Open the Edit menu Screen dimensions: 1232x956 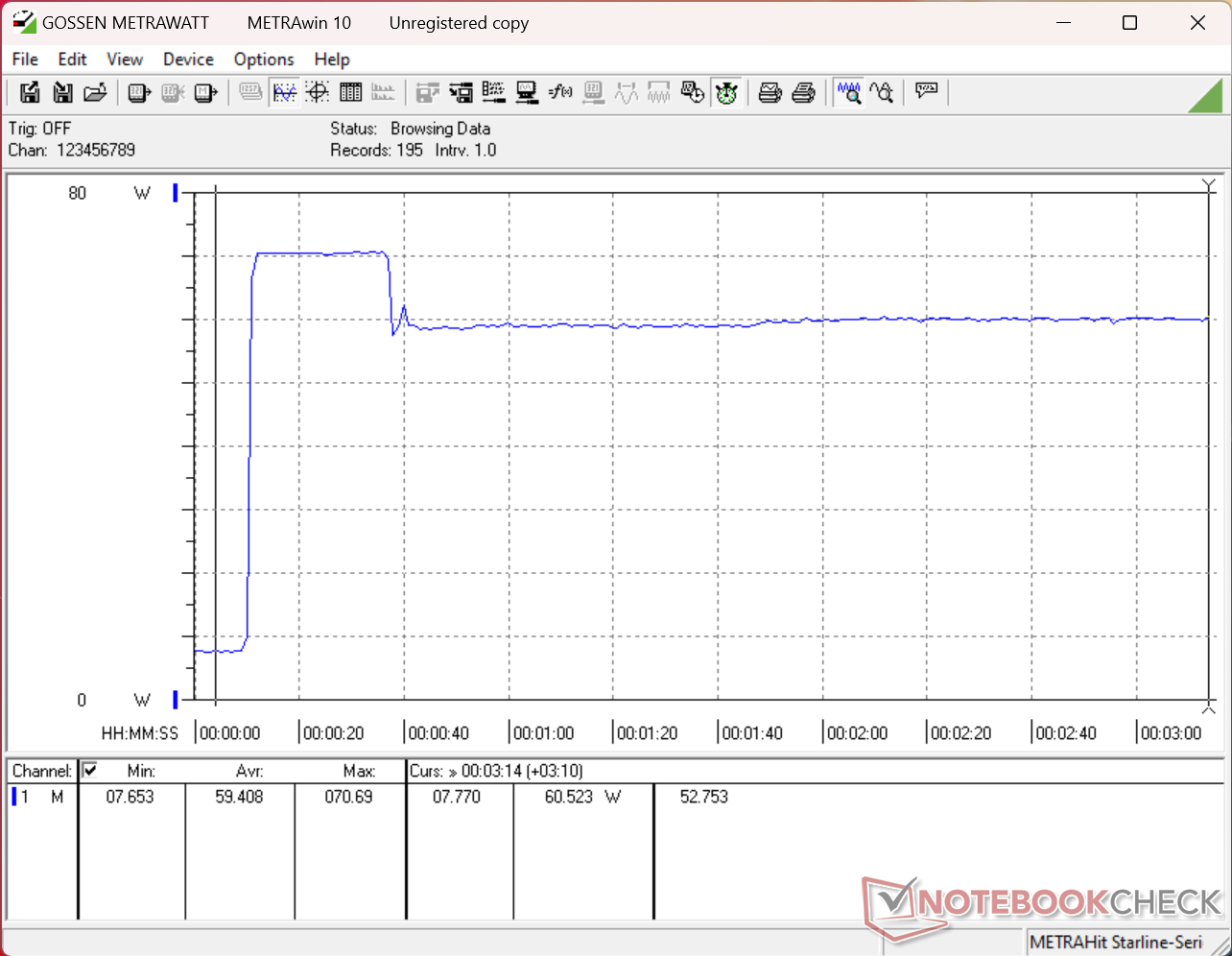tap(72, 59)
